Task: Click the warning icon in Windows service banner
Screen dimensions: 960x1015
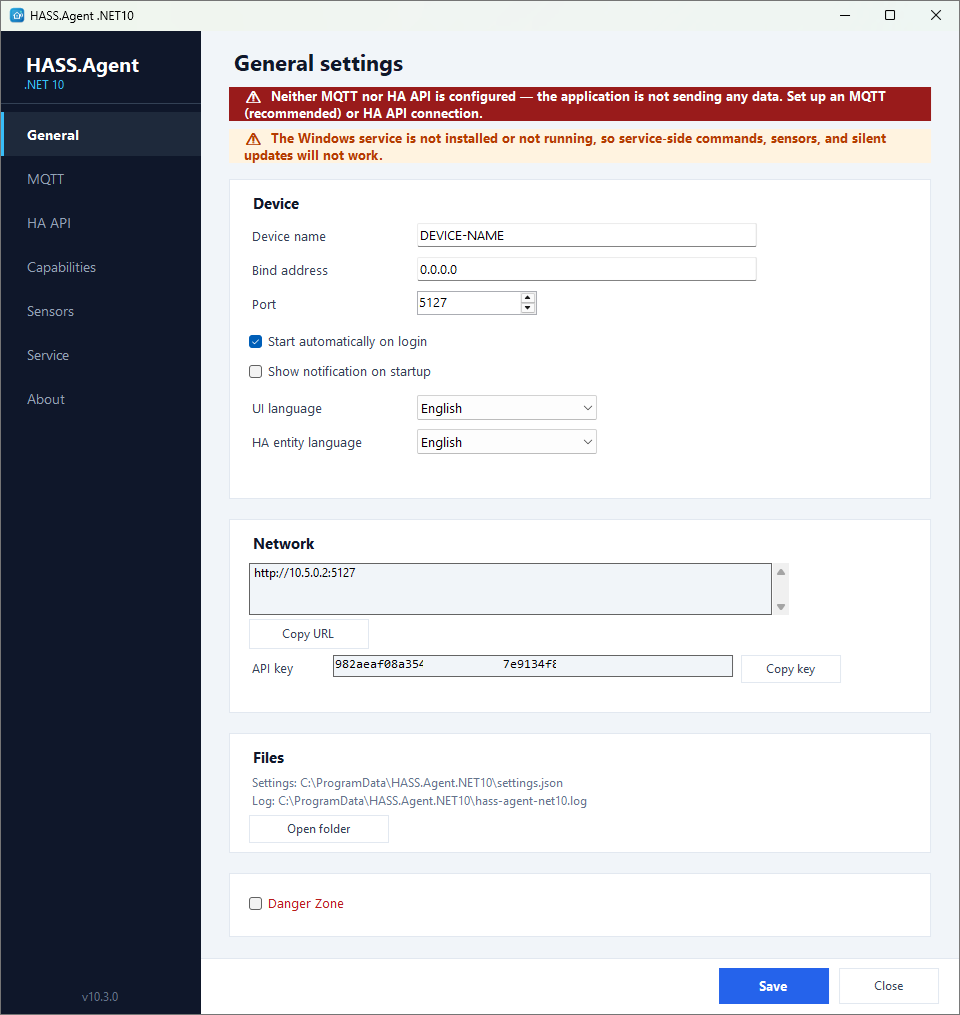Action: click(253, 139)
